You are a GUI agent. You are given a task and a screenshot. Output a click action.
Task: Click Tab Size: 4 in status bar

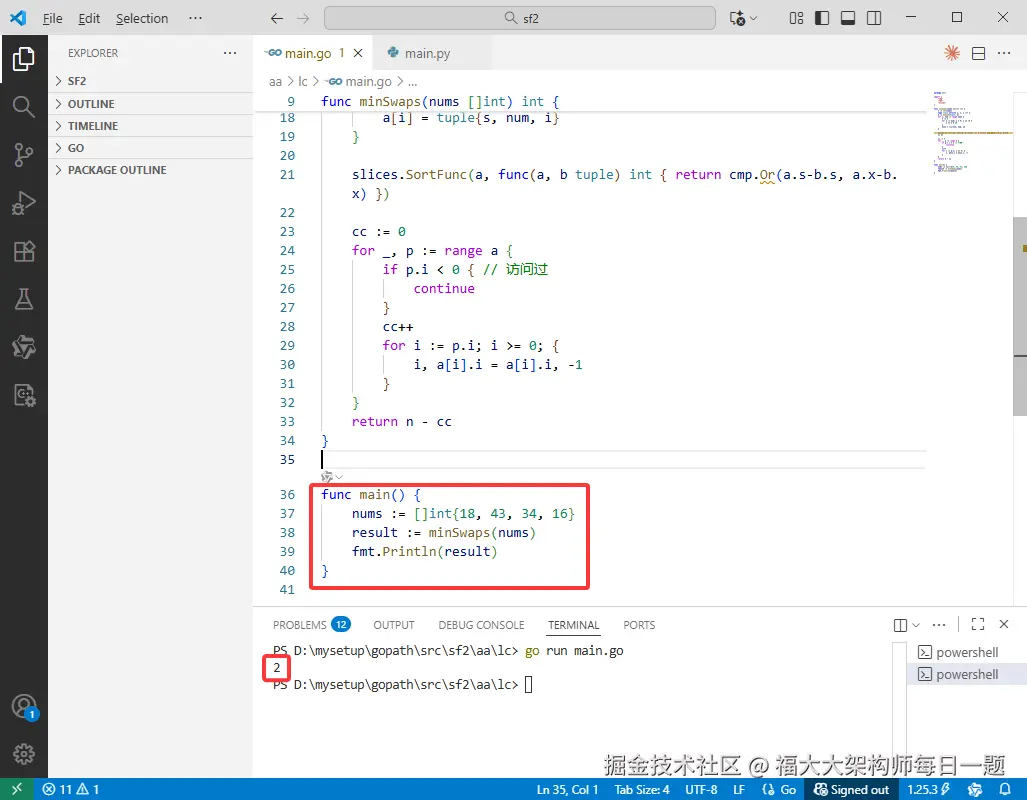(x=642, y=790)
